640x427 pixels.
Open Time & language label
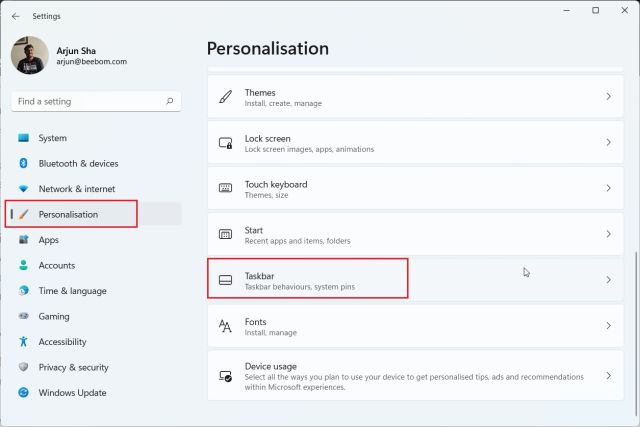72,291
